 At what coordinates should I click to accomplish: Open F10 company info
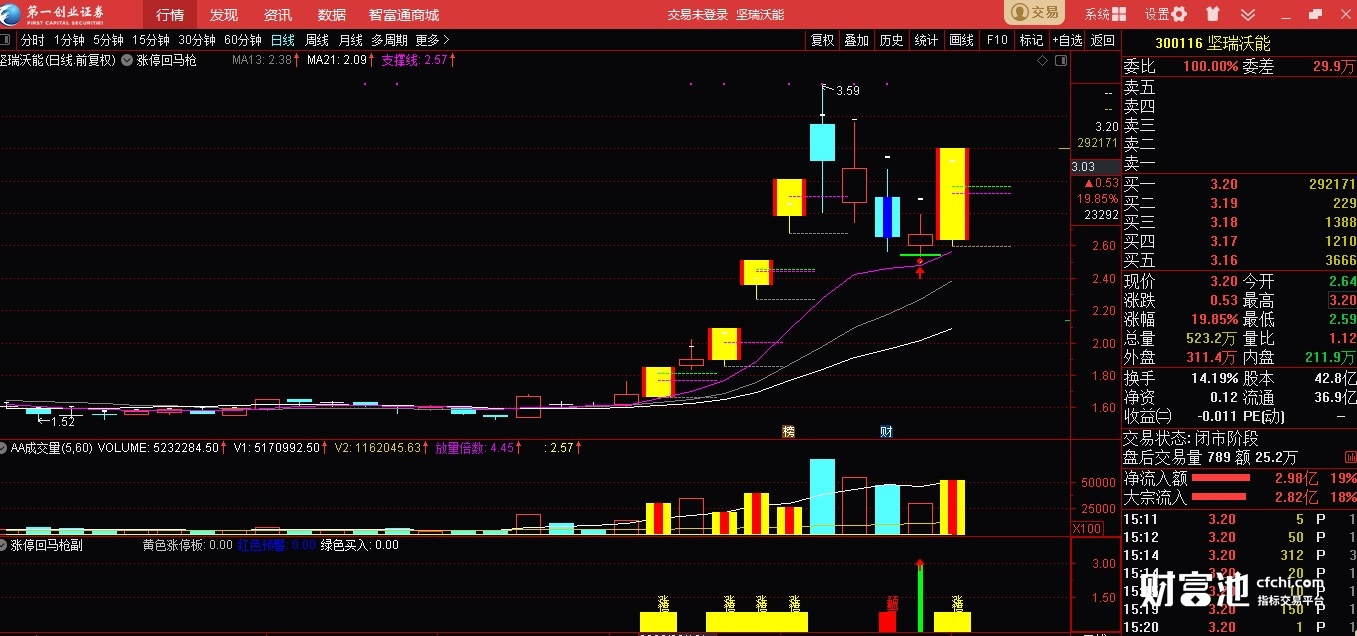click(x=997, y=40)
